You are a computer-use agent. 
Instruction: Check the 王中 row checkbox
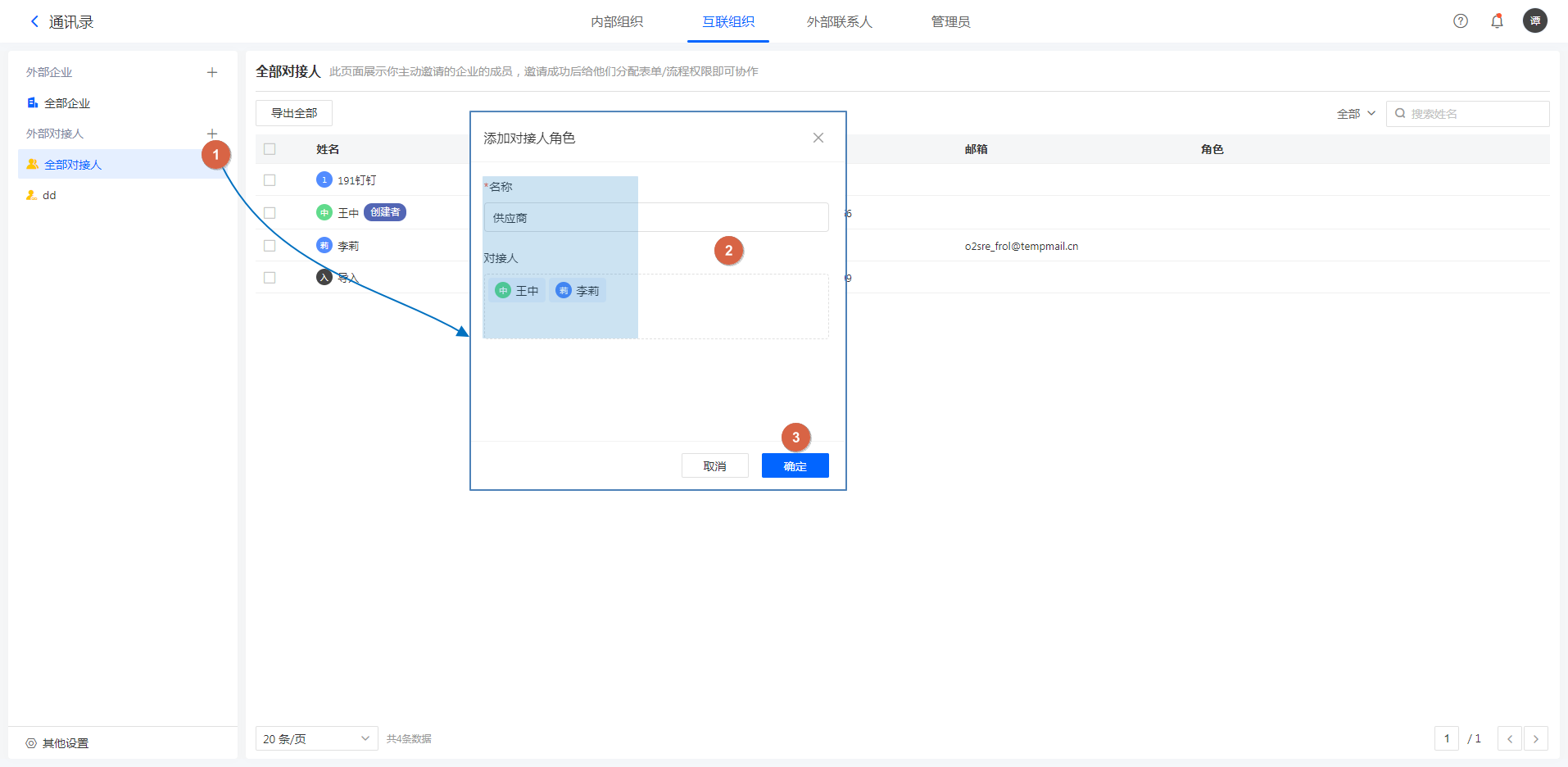tap(270, 213)
